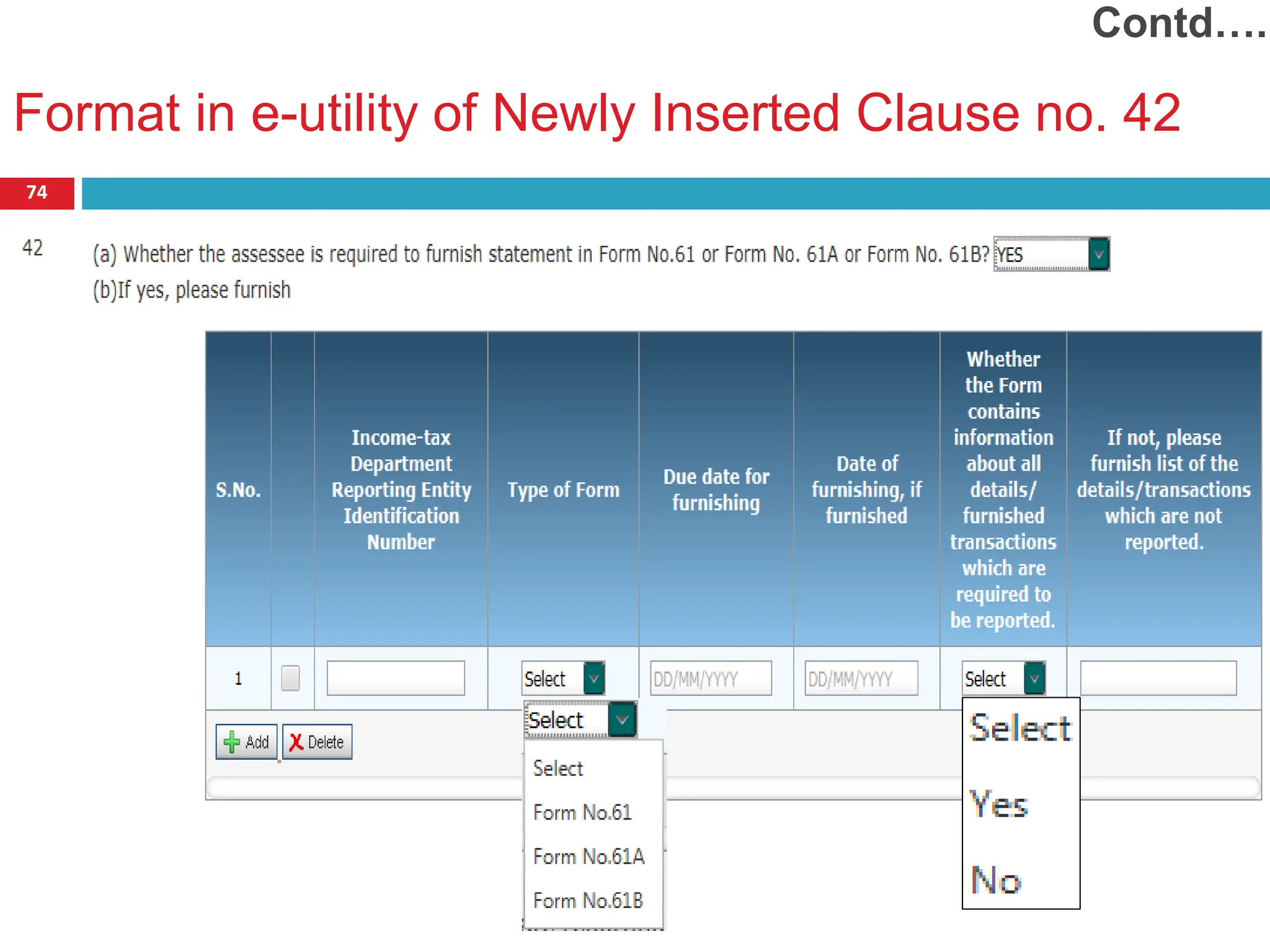
Task: Click the 'If not, please furnish list' header
Action: click(1164, 490)
